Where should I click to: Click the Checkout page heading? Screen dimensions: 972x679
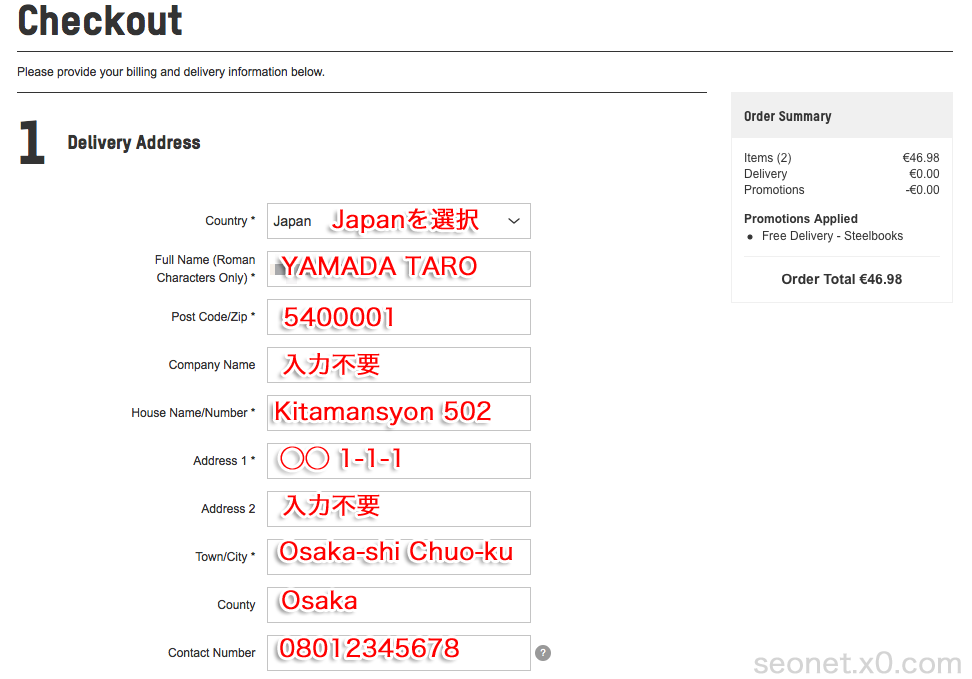[x=100, y=20]
